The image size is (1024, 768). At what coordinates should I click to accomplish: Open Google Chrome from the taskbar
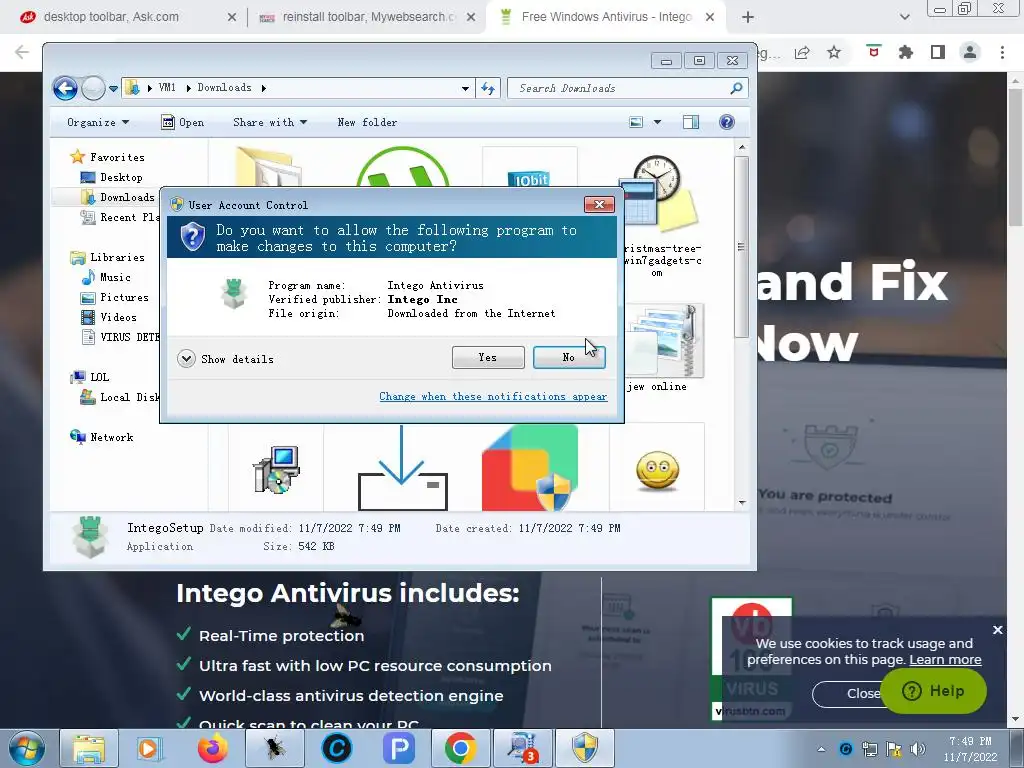click(x=460, y=748)
